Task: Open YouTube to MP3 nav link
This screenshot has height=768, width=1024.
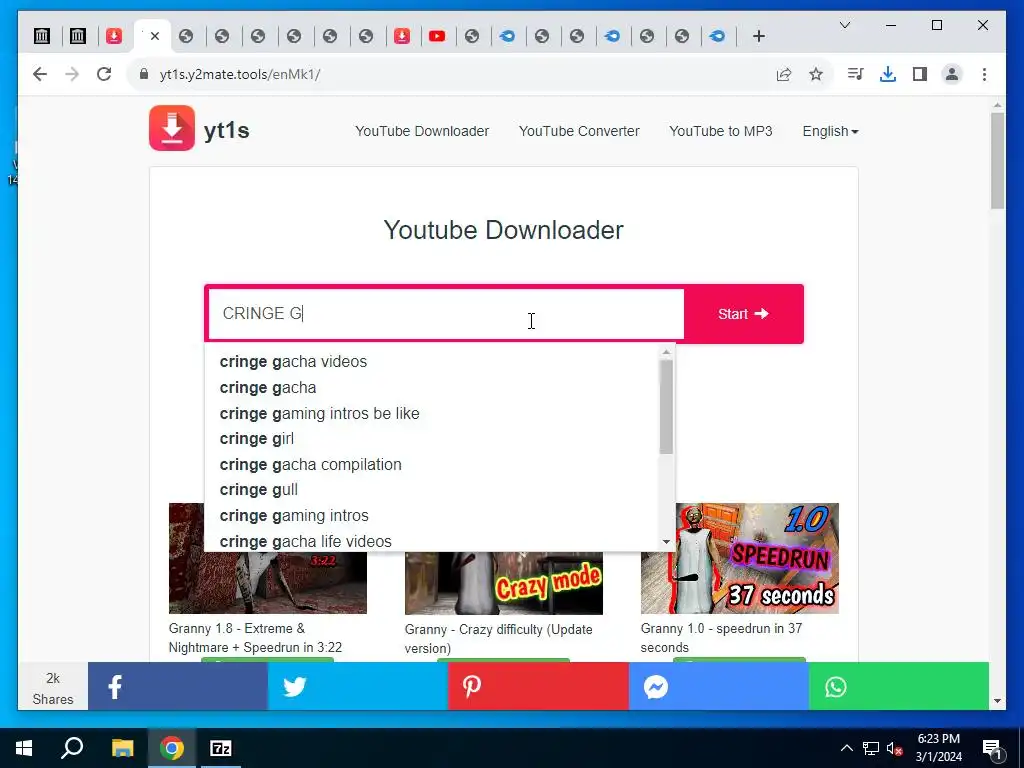Action: pyautogui.click(x=721, y=131)
